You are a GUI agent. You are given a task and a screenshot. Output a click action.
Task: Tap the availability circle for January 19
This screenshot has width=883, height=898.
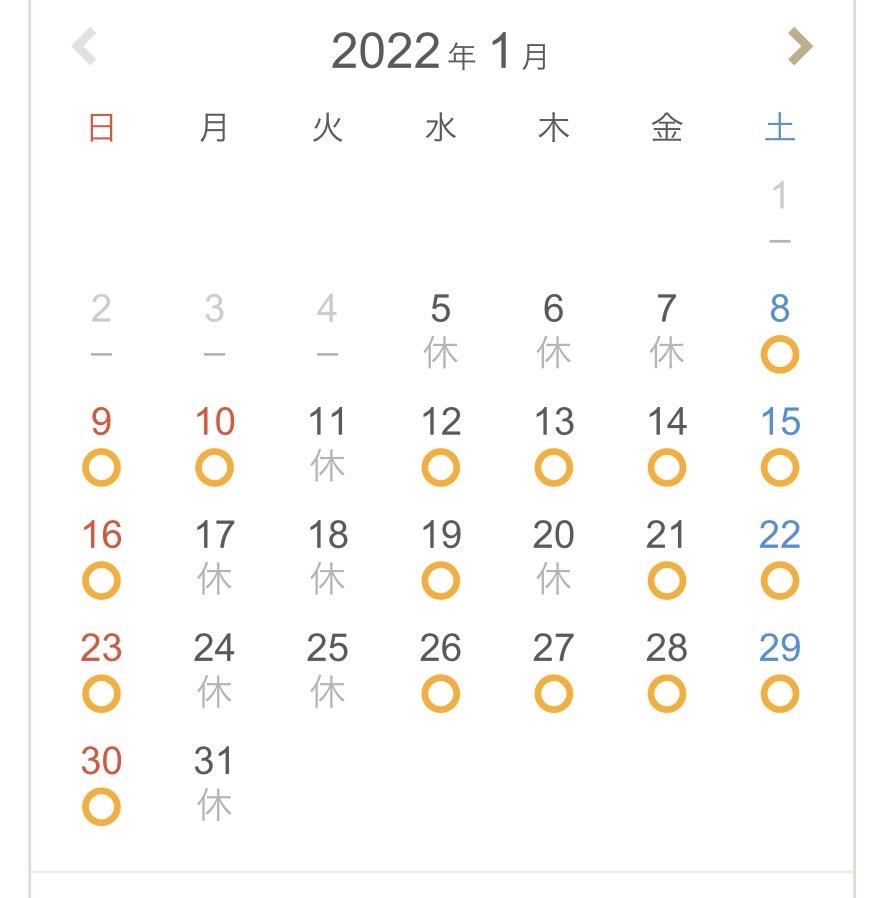pos(440,581)
